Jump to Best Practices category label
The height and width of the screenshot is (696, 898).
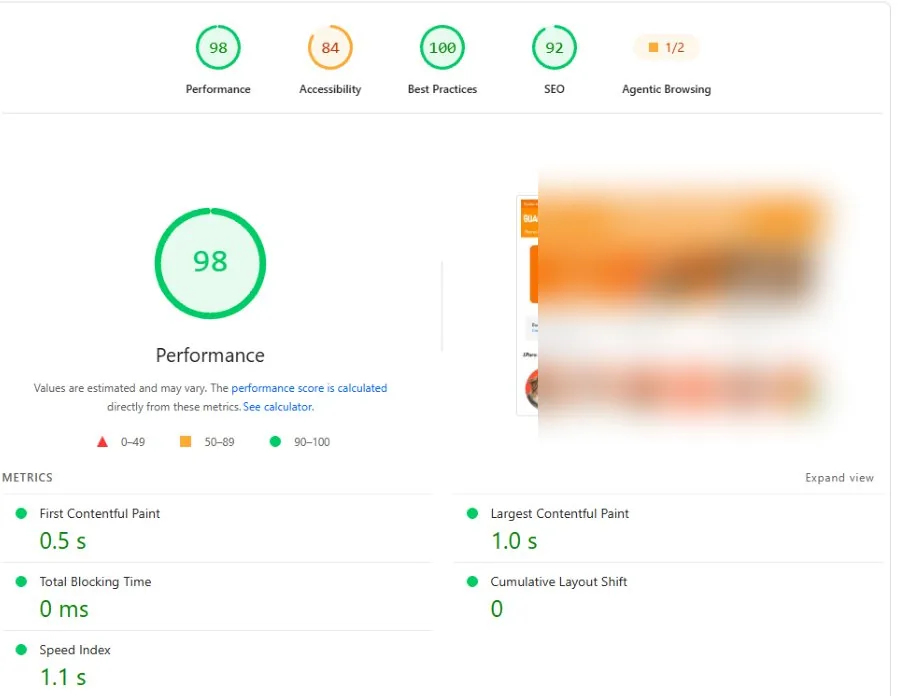point(442,89)
